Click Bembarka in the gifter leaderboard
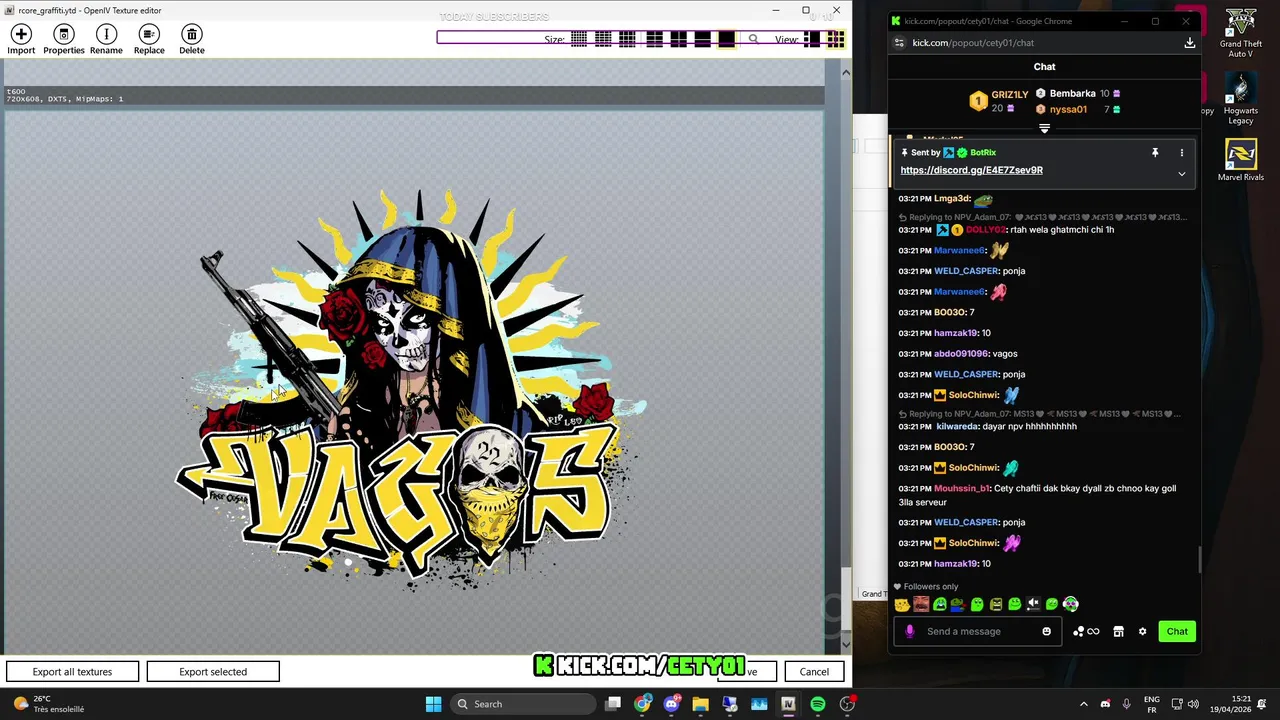The height and width of the screenshot is (720, 1280). [1072, 94]
